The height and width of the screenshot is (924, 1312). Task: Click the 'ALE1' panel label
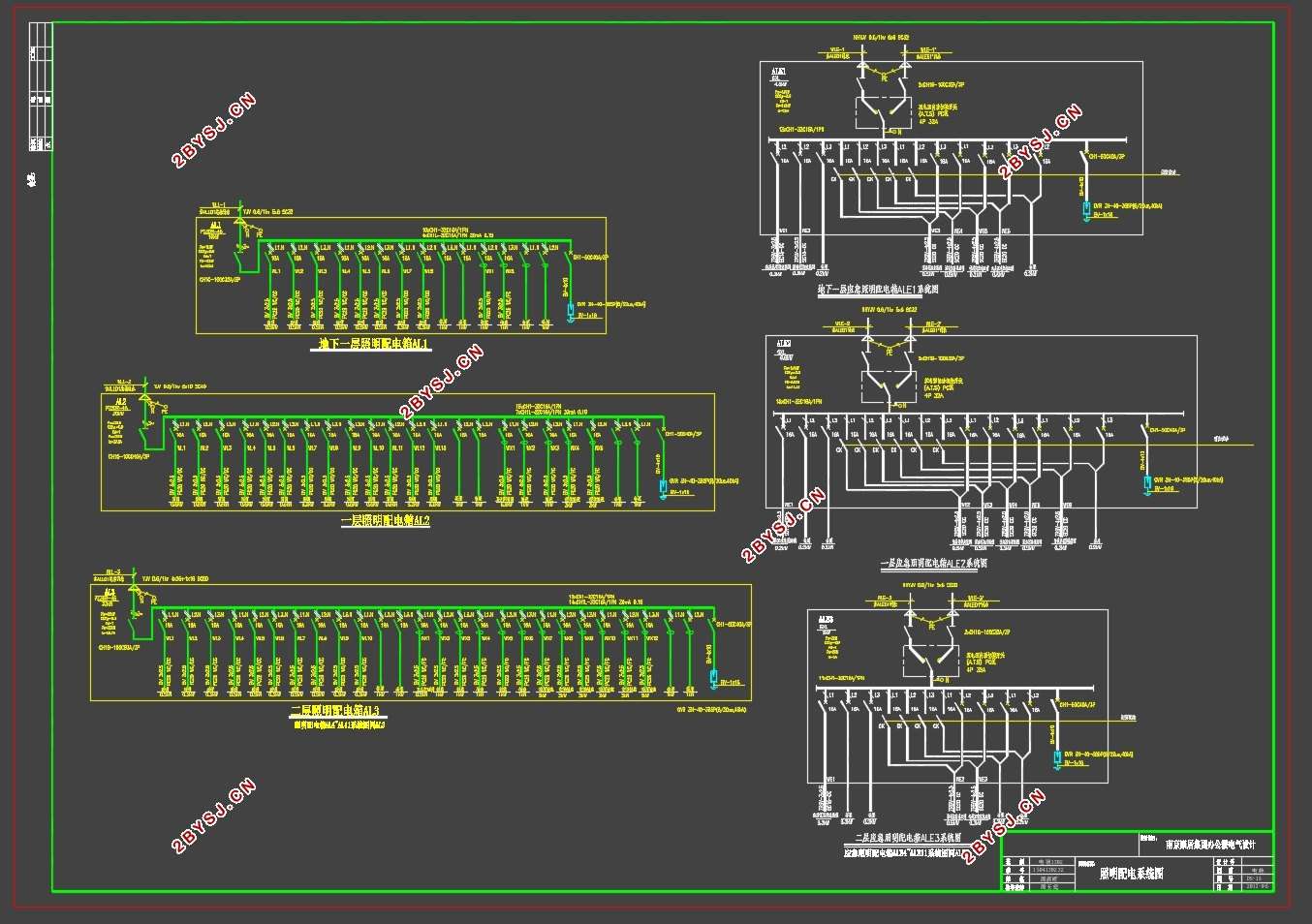[x=779, y=71]
